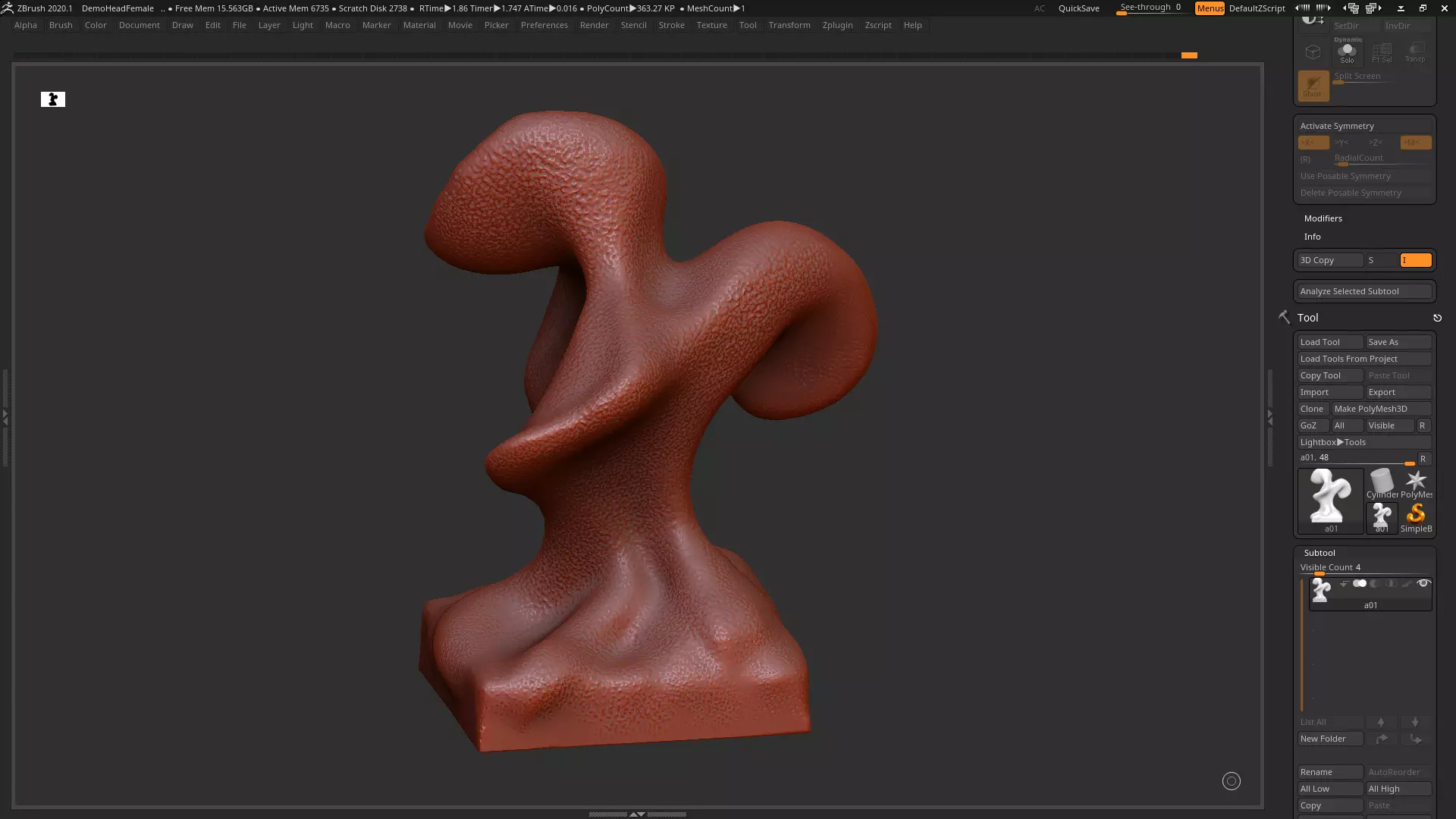Click QuickSave

tap(1078, 8)
